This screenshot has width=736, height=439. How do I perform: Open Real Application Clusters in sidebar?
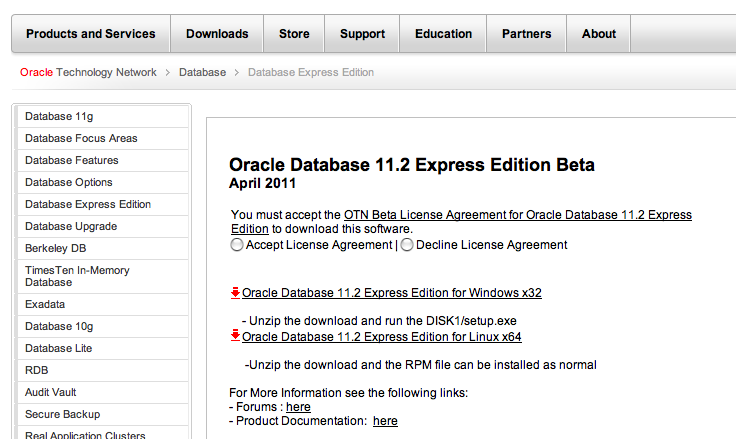[103, 434]
